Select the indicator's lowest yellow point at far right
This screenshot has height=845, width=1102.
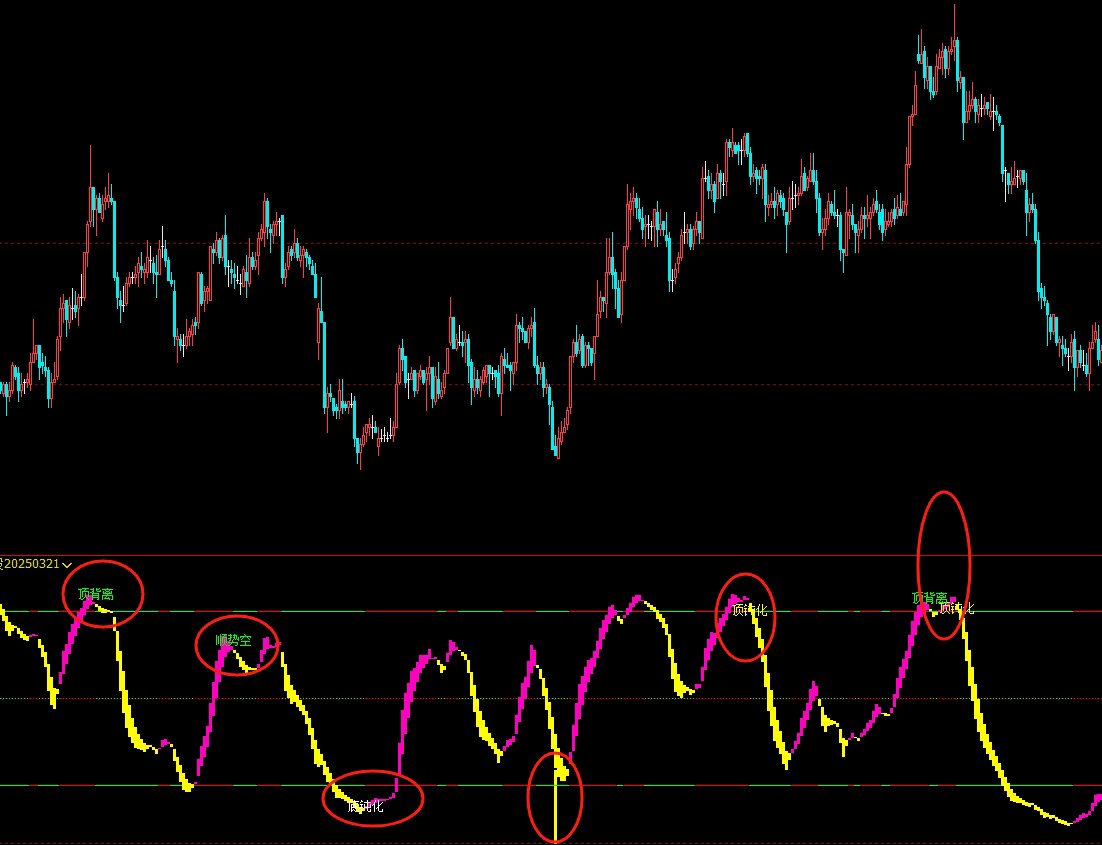point(1069,824)
